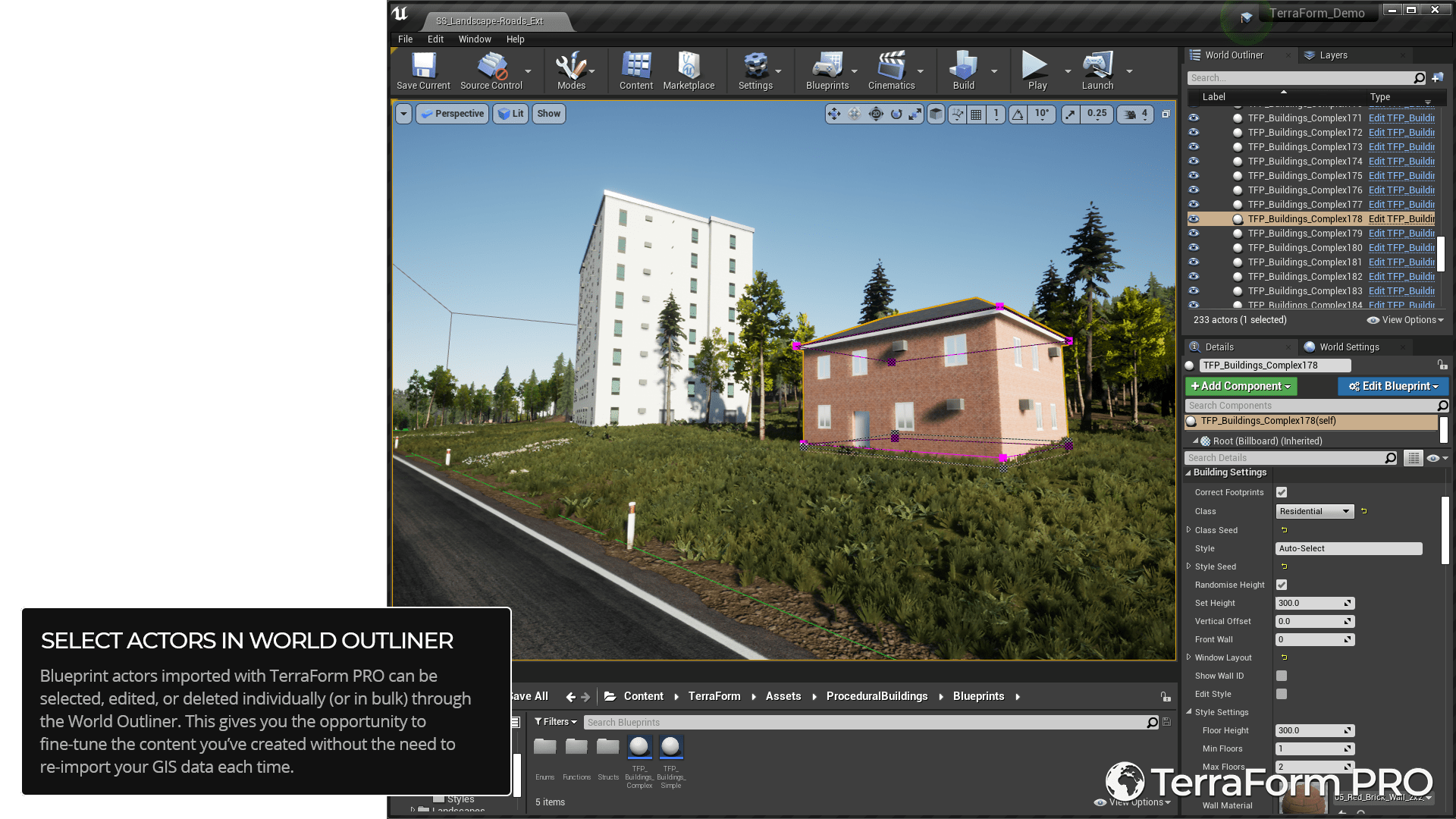The height and width of the screenshot is (819, 1456).
Task: Toggle the Edit Style checkbox
Action: [1282, 694]
